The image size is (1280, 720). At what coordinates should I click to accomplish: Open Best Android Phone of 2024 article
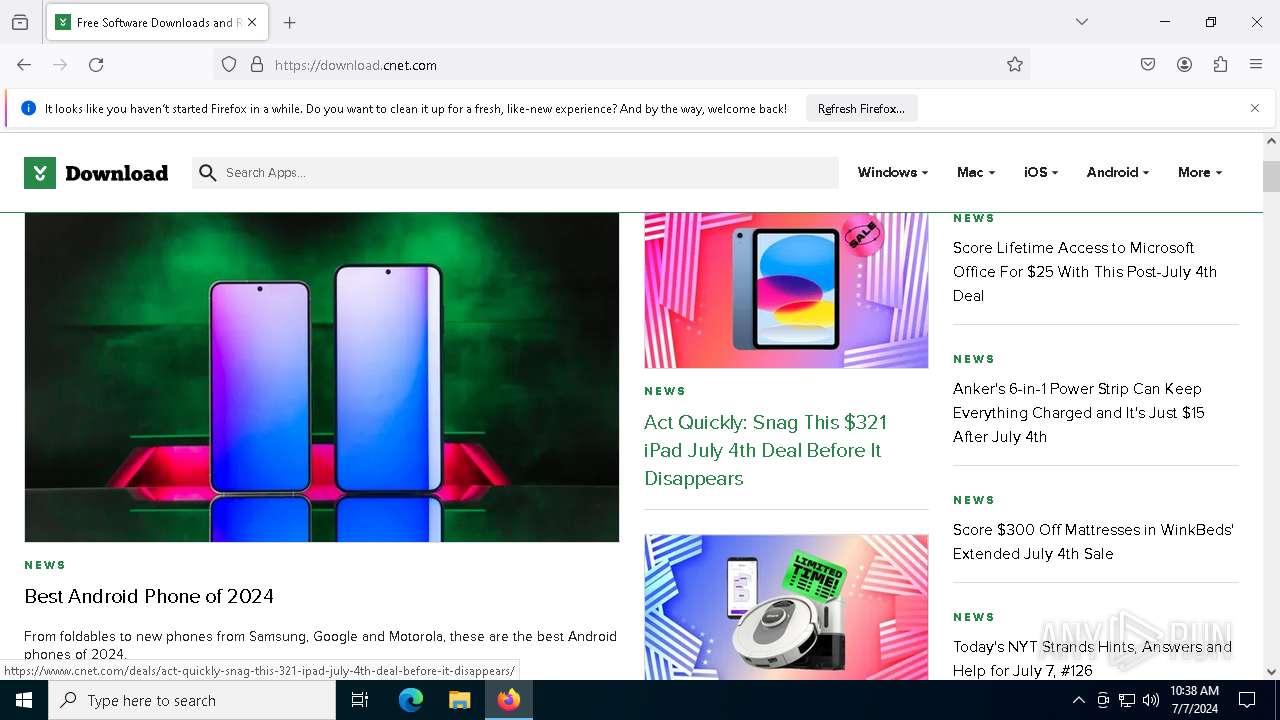tap(149, 596)
